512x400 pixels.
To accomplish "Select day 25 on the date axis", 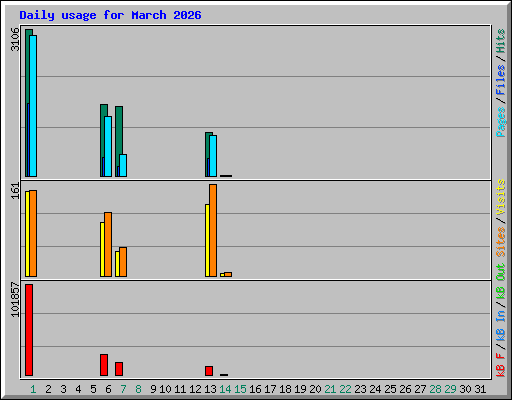I will (390, 389).
